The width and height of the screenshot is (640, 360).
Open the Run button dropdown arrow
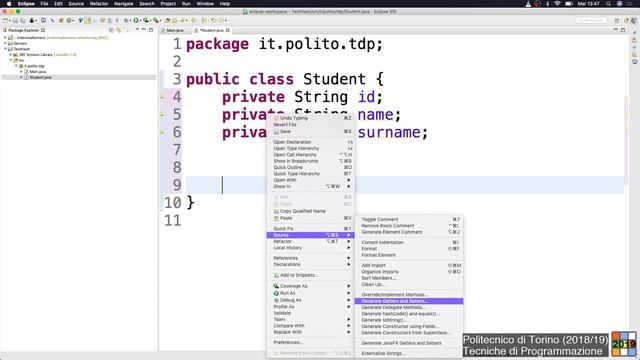[x=140, y=20]
